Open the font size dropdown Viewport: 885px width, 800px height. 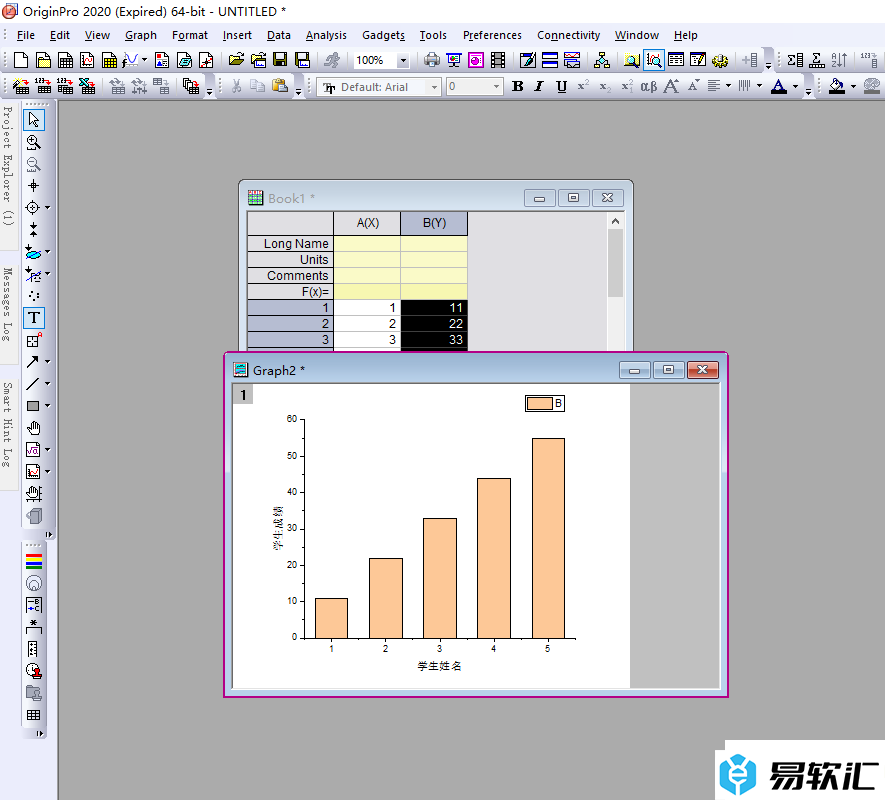pos(496,87)
